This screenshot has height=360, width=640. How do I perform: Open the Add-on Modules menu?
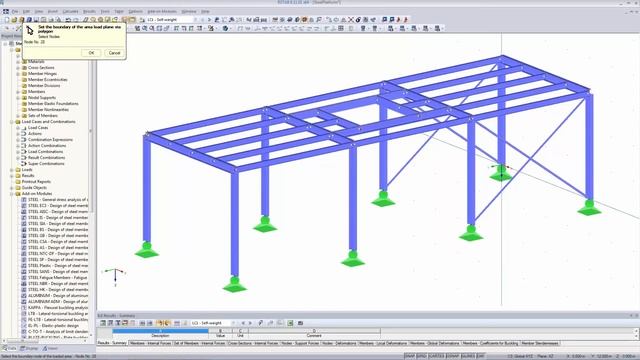pyautogui.click(x=162, y=11)
